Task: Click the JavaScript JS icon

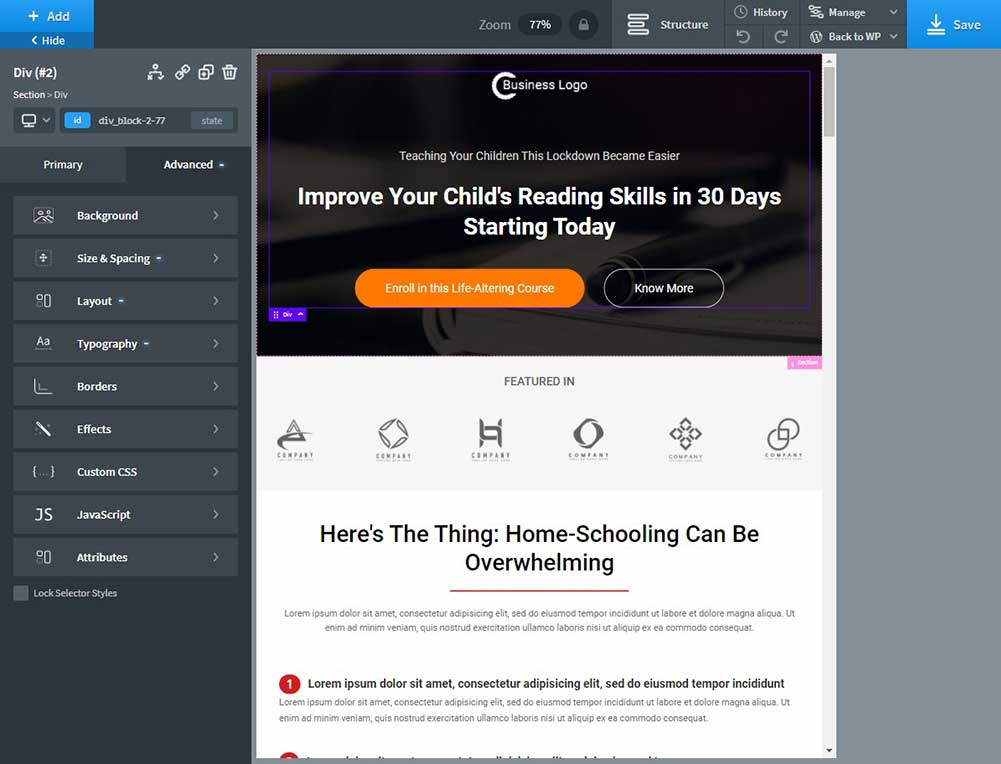Action: pyautogui.click(x=43, y=514)
